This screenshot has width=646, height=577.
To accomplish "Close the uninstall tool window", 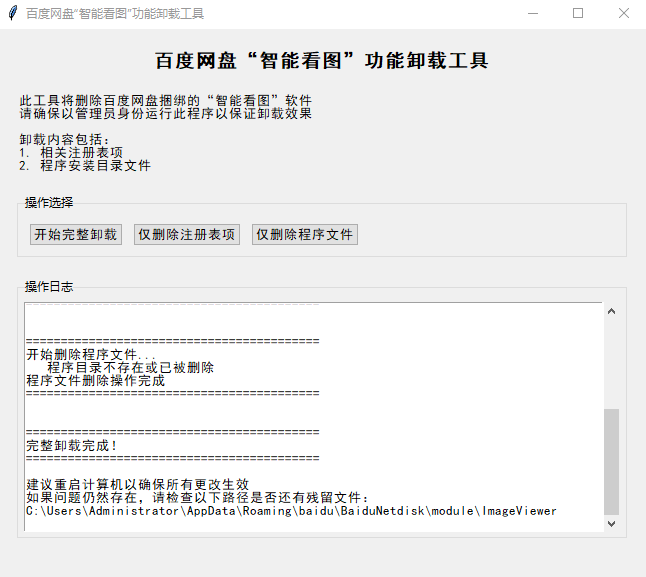I will [623, 14].
